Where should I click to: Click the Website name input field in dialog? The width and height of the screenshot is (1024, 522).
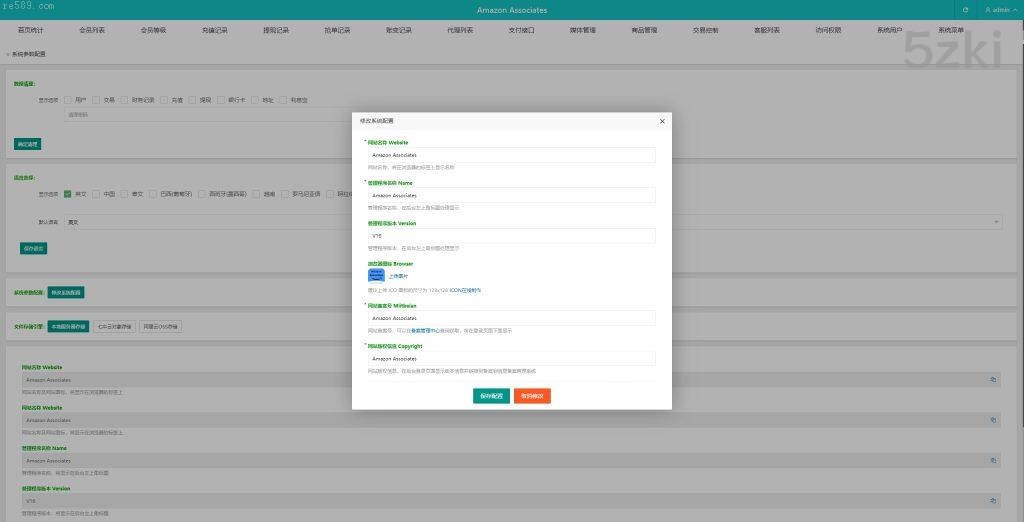point(511,155)
